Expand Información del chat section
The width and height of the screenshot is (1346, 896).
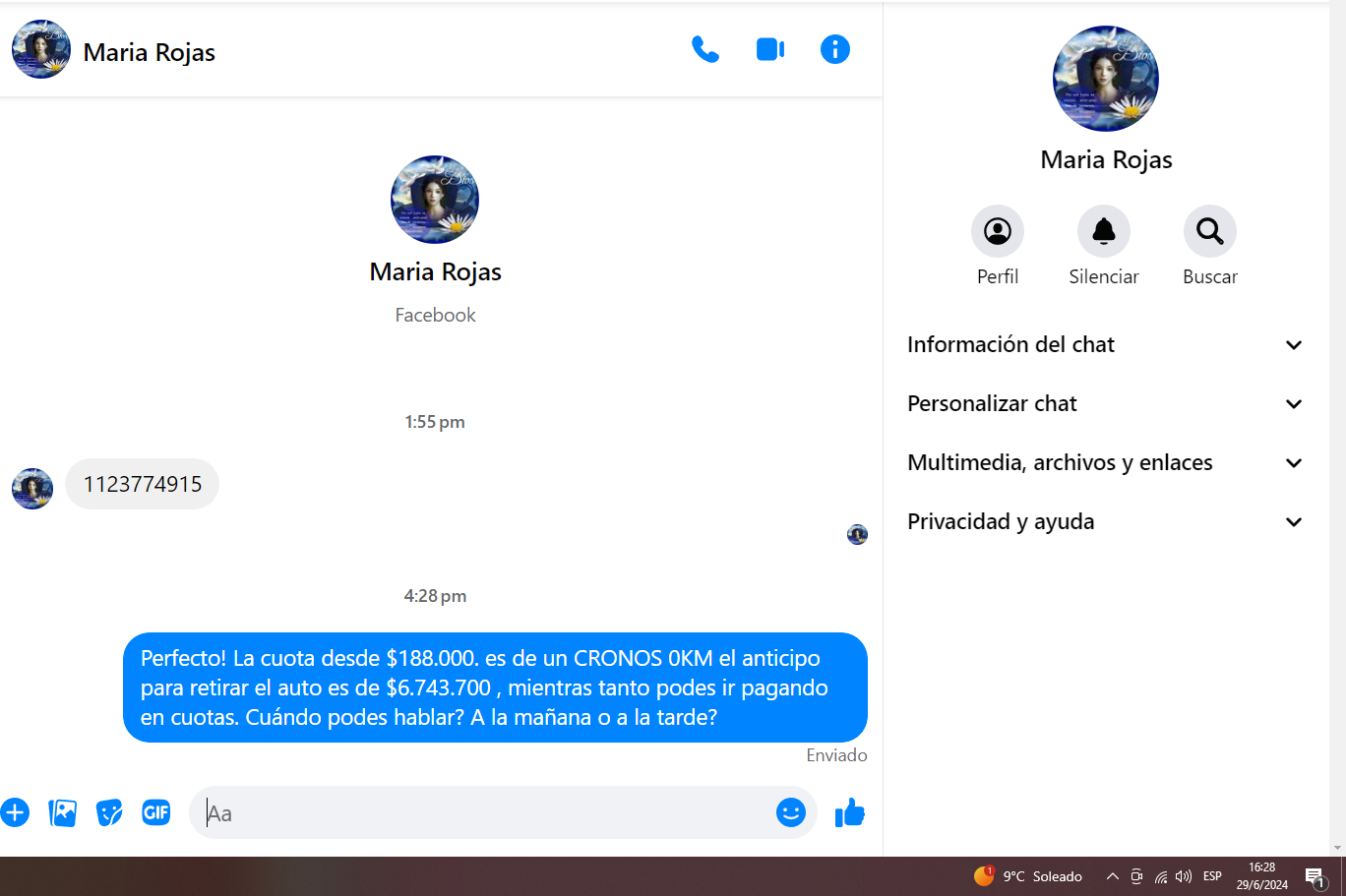1105,345
